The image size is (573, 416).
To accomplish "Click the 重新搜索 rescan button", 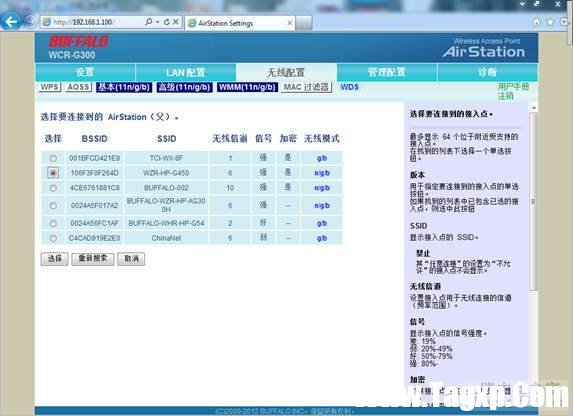I will coord(93,259).
